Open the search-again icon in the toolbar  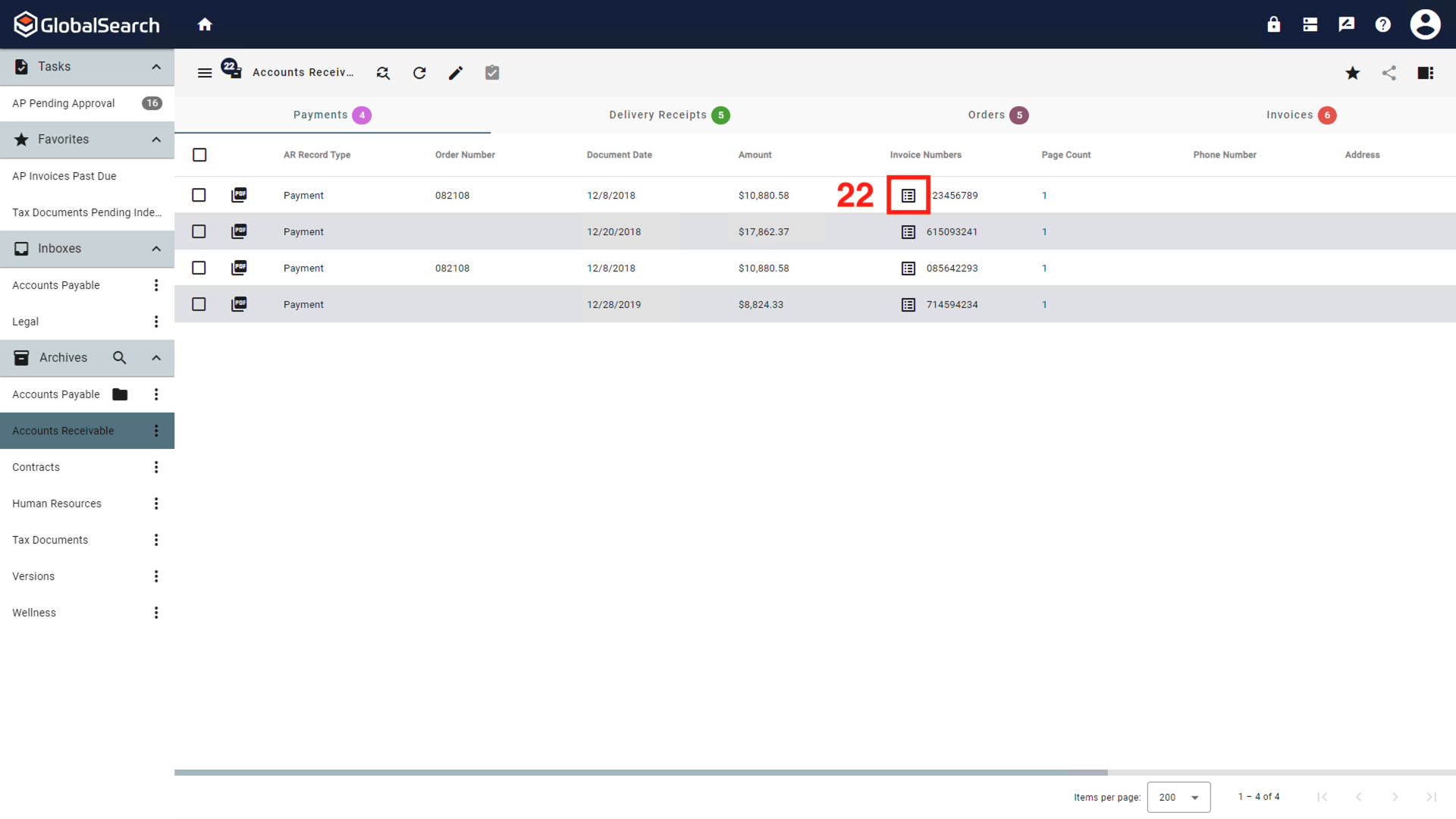coord(383,73)
